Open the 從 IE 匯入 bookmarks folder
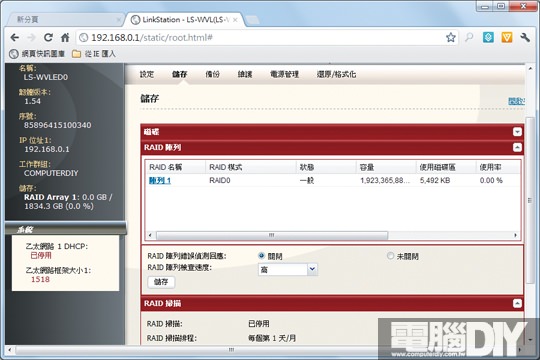This screenshot has width=540, height=360. (x=94, y=54)
